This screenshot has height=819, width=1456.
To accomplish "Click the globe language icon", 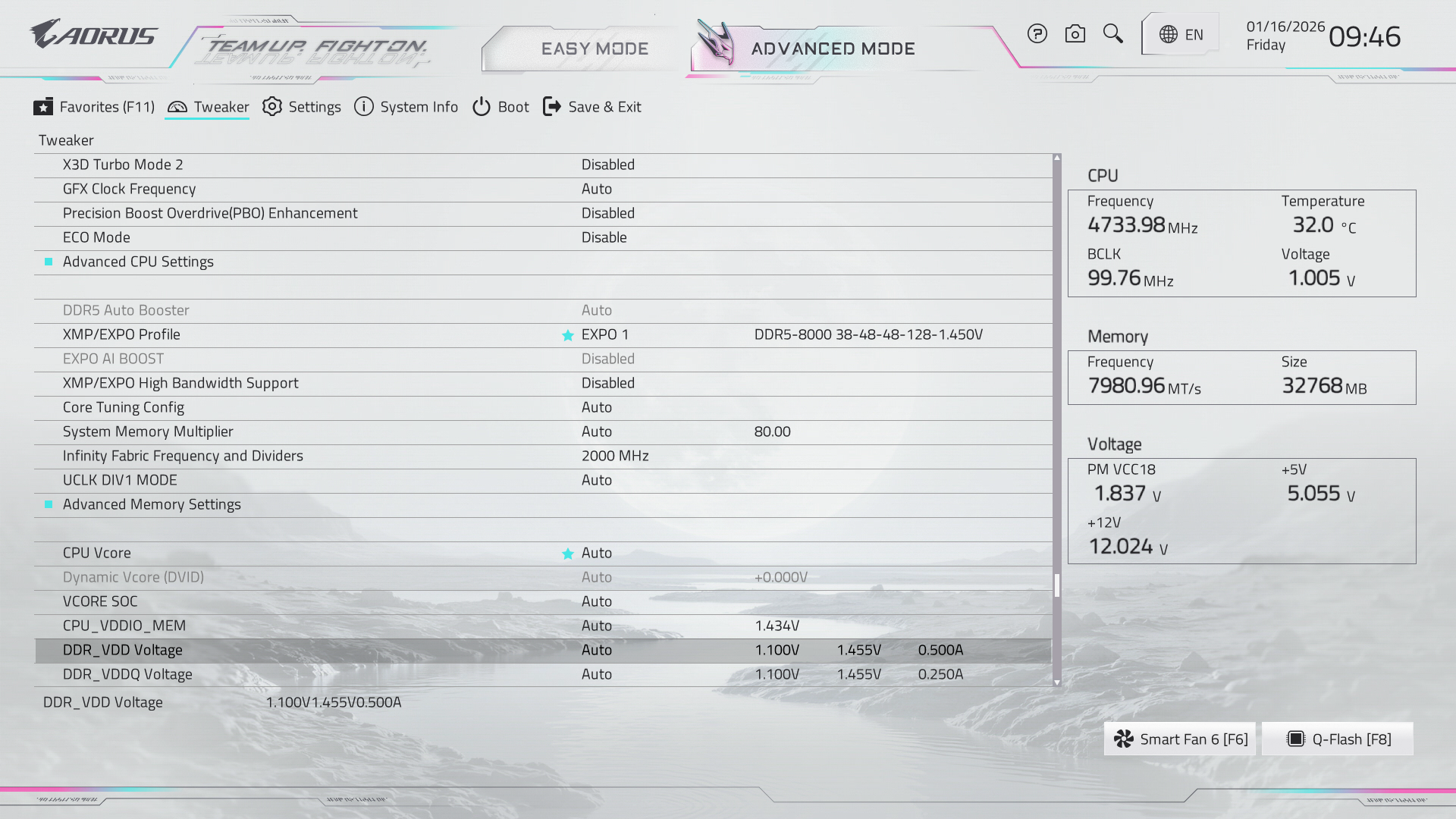I will [x=1169, y=35].
